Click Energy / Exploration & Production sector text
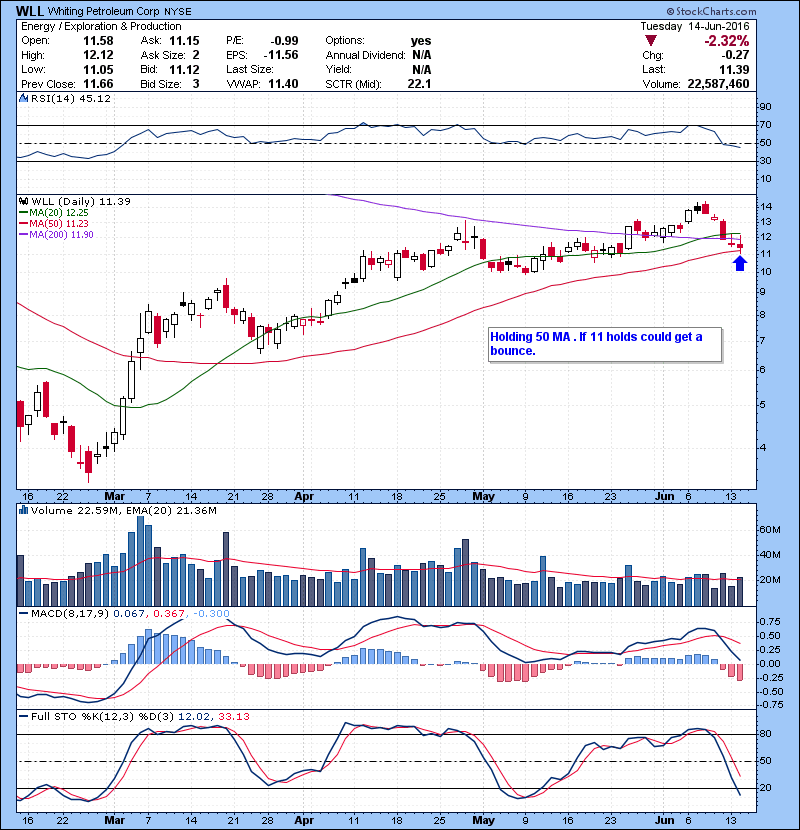The height and width of the screenshot is (830, 800). tap(101, 26)
